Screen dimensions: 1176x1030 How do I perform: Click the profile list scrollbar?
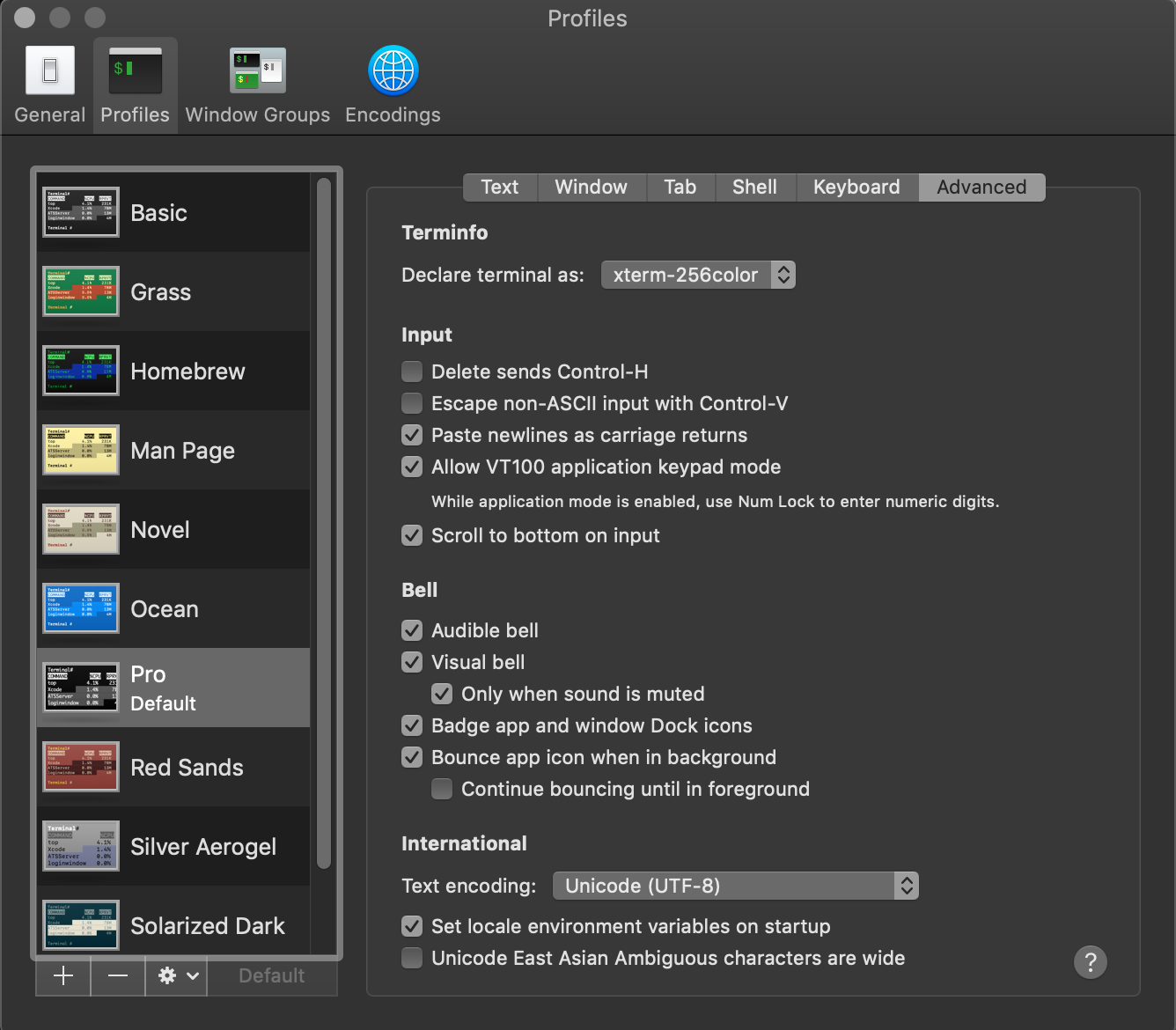coord(324,523)
